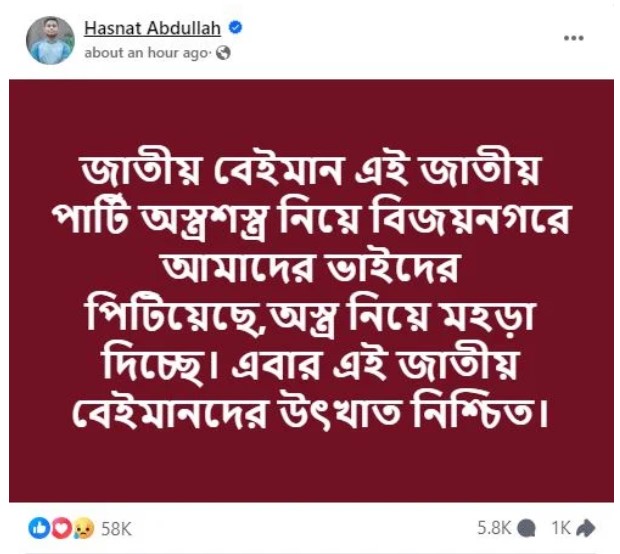The height and width of the screenshot is (554, 620).
Task: View the 58K reactions count list
Action: click(116, 529)
